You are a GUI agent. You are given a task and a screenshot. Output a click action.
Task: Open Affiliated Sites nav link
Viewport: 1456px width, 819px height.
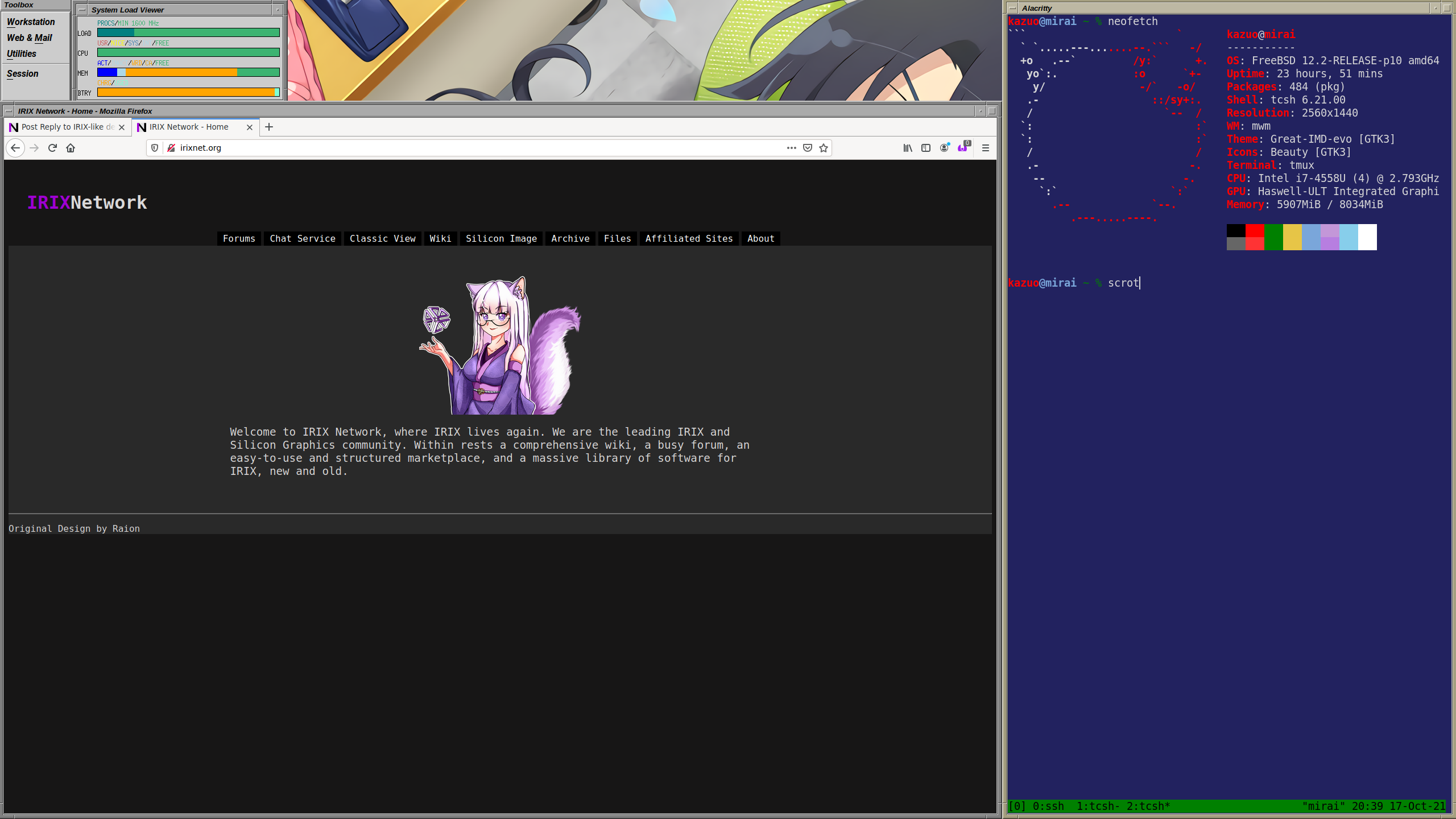689,238
